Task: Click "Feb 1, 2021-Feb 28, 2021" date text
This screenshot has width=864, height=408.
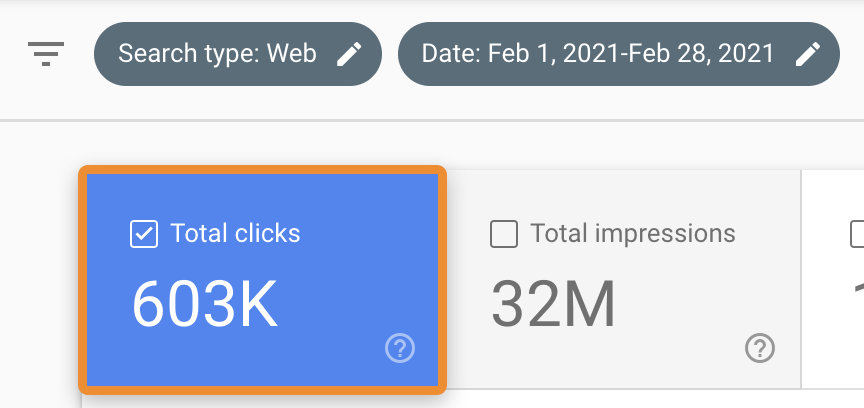Action: [x=632, y=54]
